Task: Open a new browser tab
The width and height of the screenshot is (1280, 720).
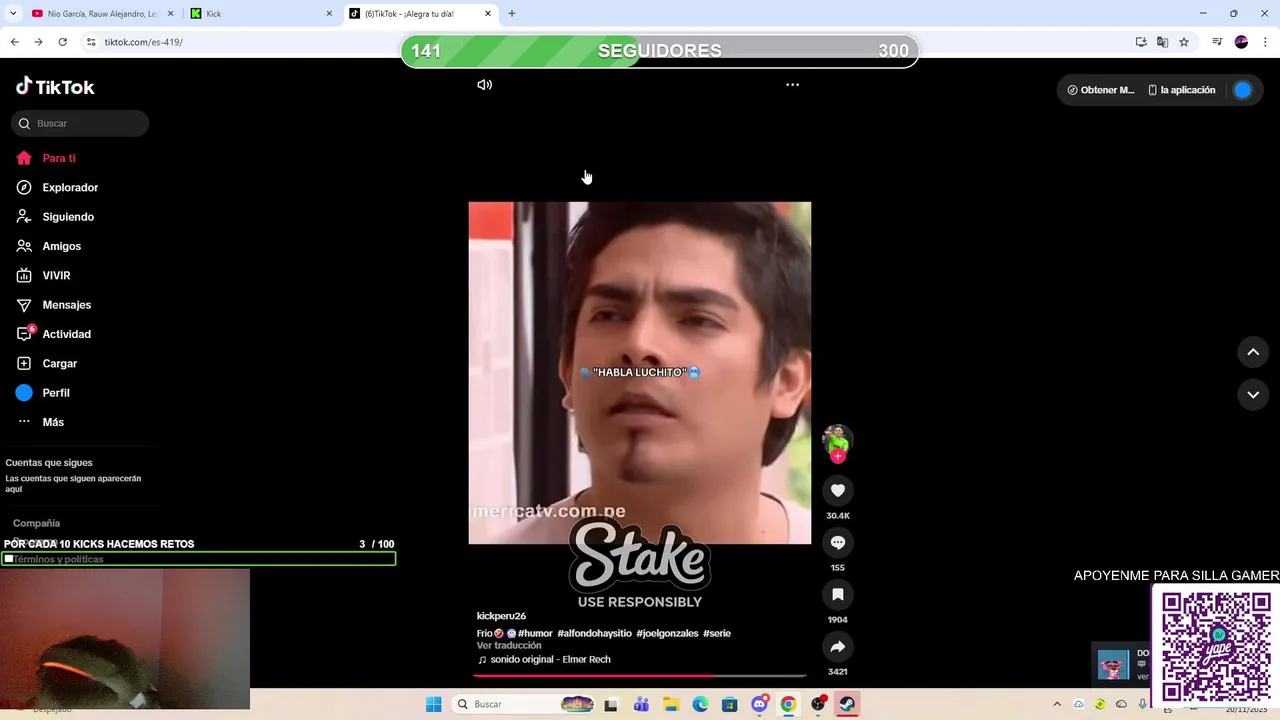Action: click(x=512, y=14)
